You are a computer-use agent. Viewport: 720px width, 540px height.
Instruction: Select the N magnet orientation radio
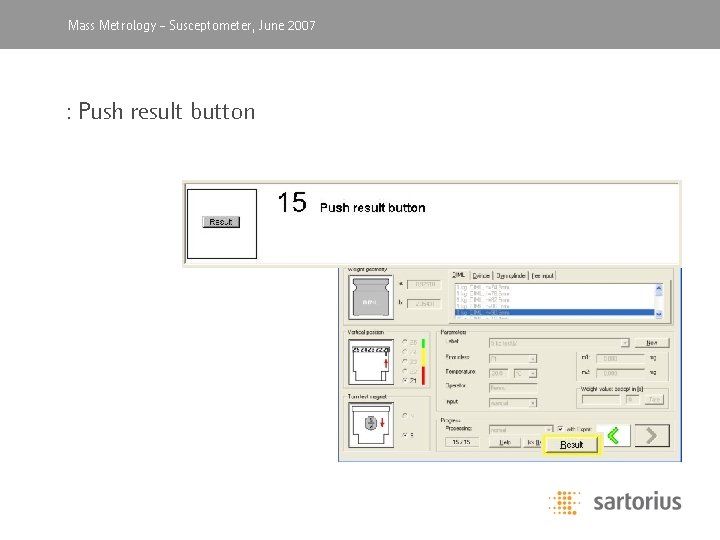(405, 416)
